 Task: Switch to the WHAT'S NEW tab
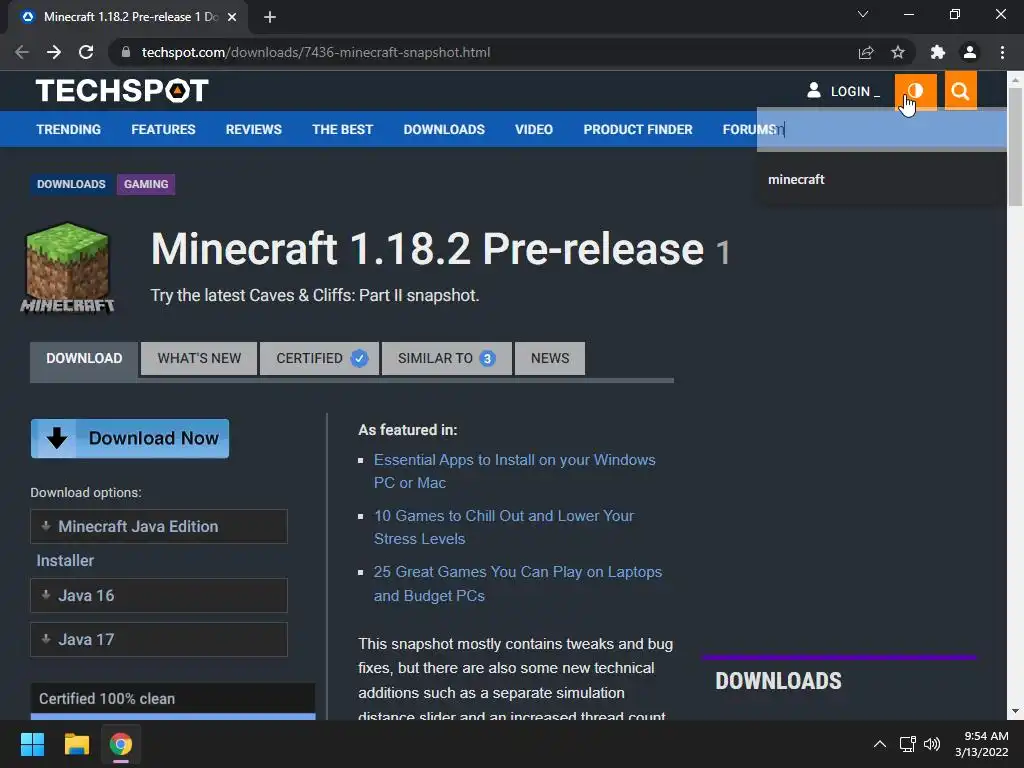point(199,359)
